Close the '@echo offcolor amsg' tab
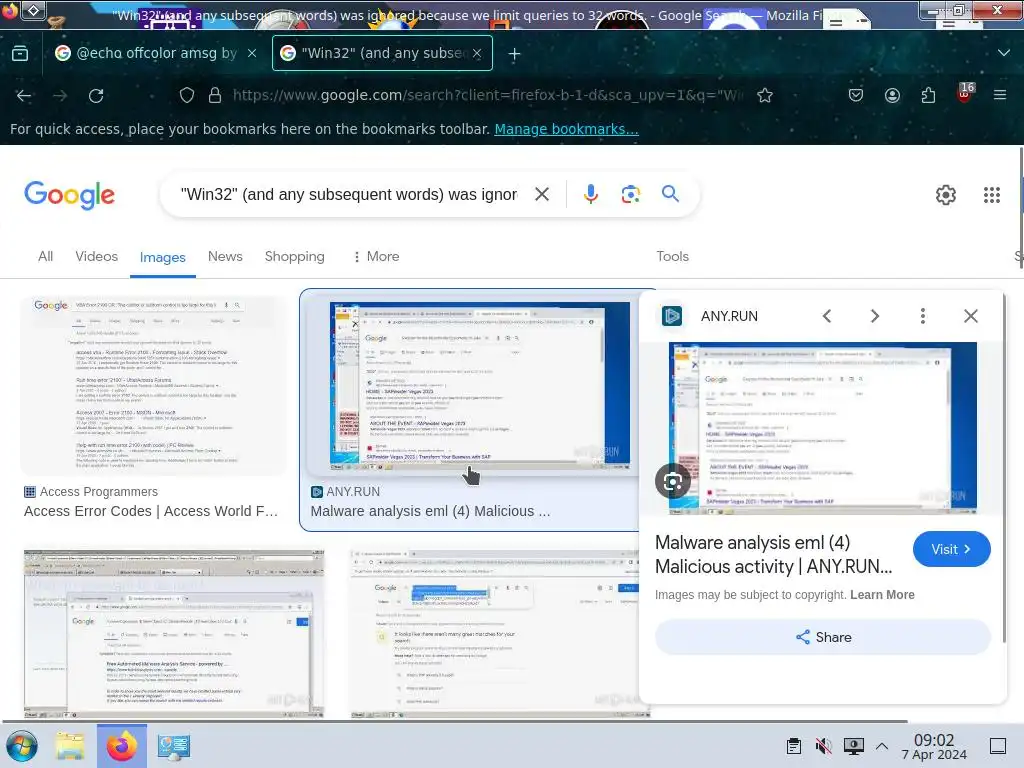Screen dimensions: 1024x768 coord(252,54)
